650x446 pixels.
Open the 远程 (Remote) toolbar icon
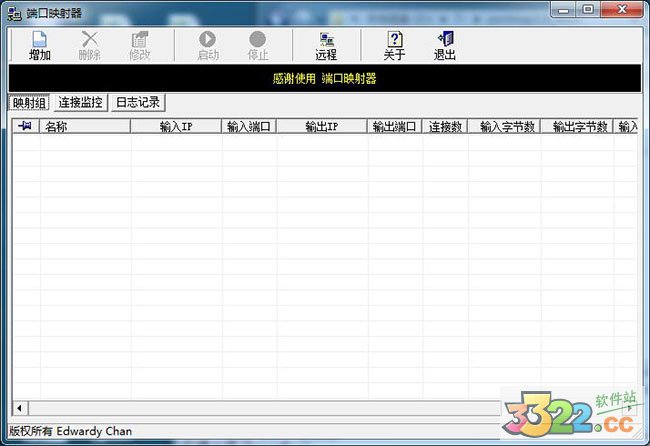pyautogui.click(x=326, y=46)
